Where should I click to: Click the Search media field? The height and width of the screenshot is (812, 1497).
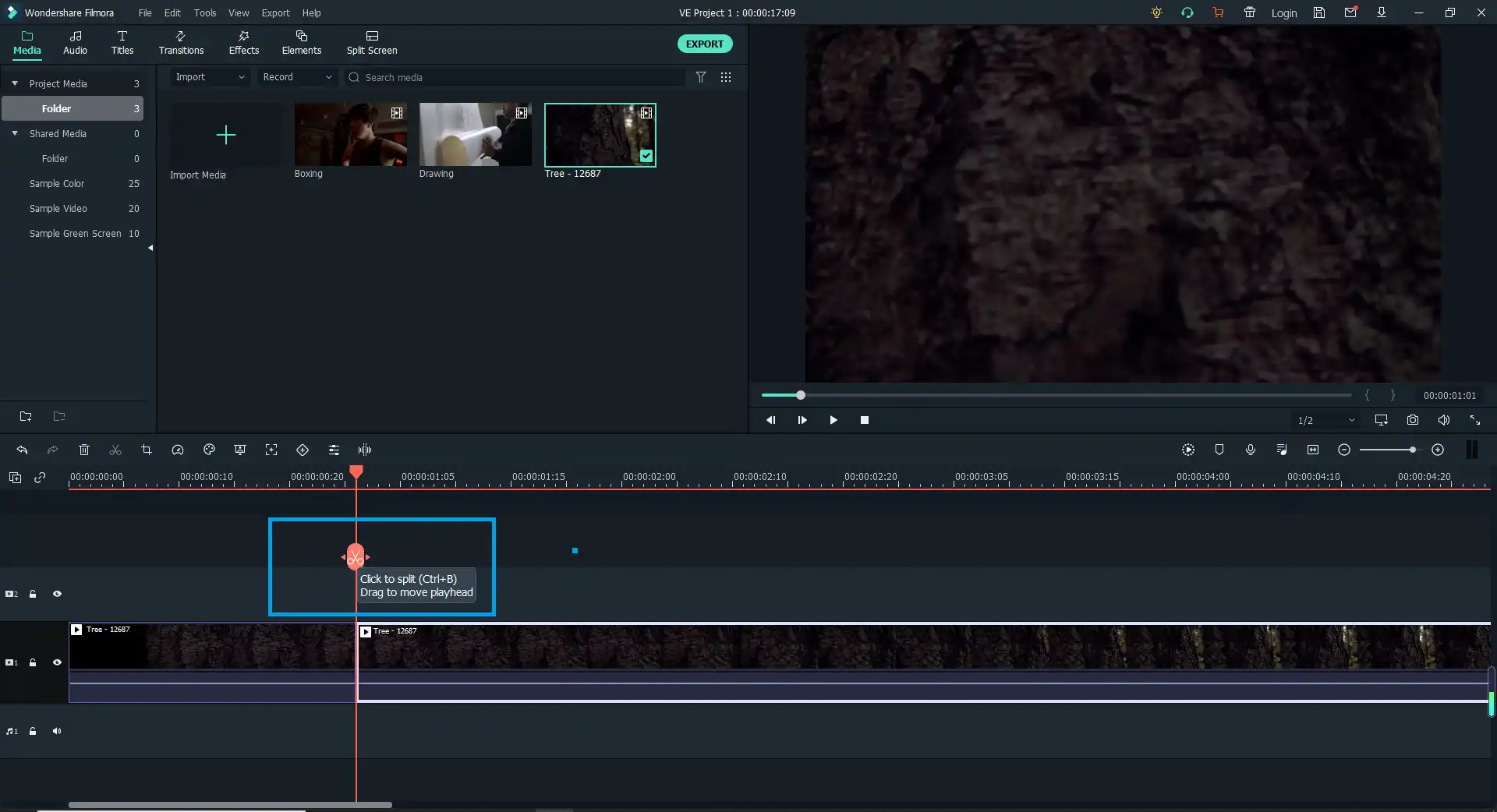pyautogui.click(x=515, y=77)
